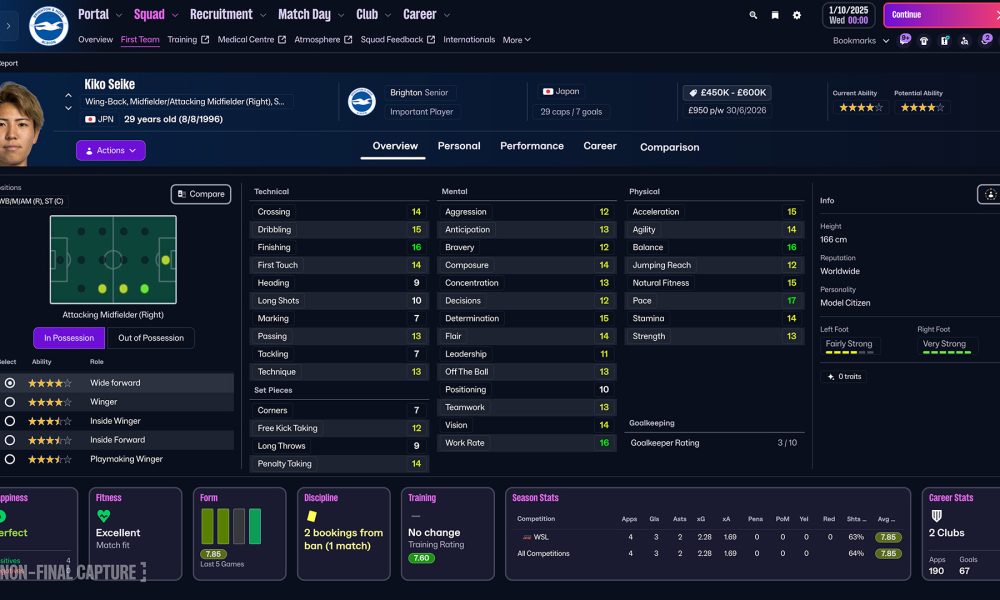Viewport: 1000px width, 600px height.
Task: Click the bookmark flag icon
Action: coord(775,15)
